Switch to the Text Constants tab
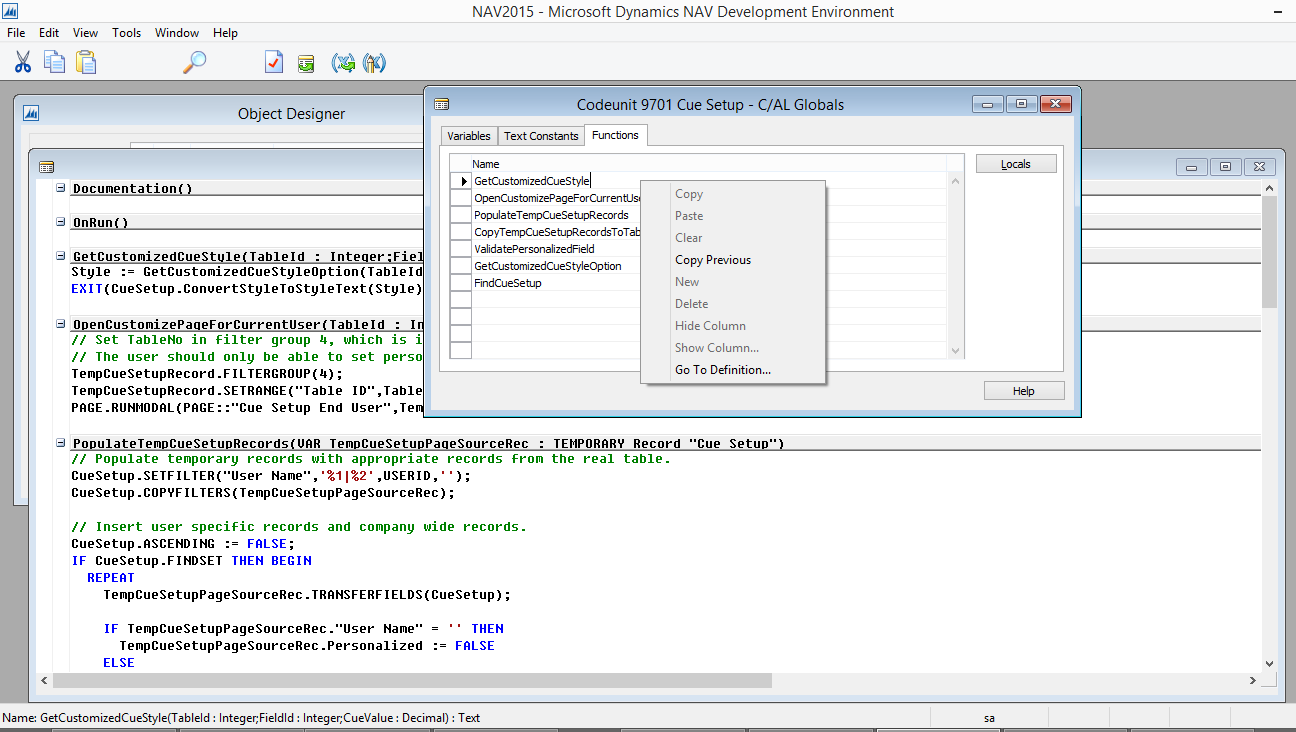Viewport: 1296px width, 732px height. pos(541,136)
